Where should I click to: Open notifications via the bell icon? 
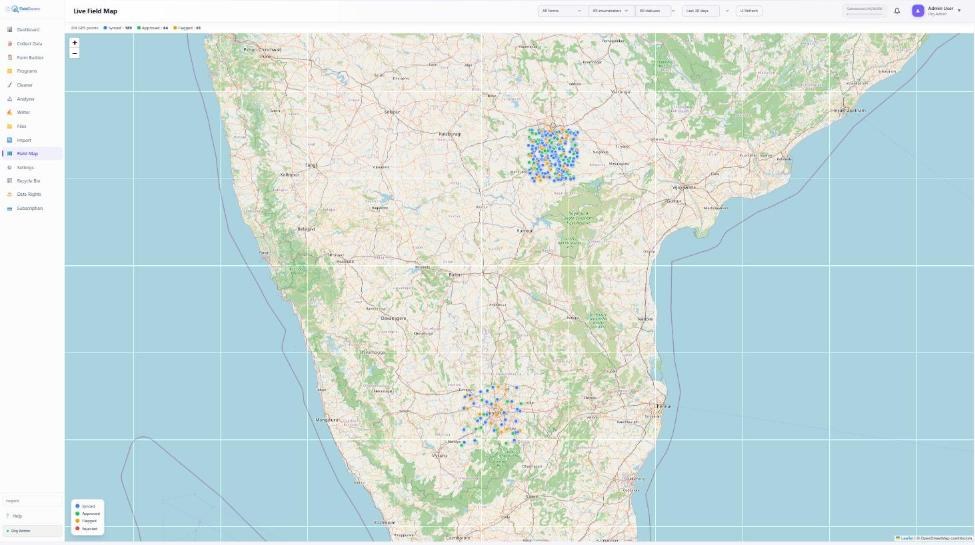[897, 11]
